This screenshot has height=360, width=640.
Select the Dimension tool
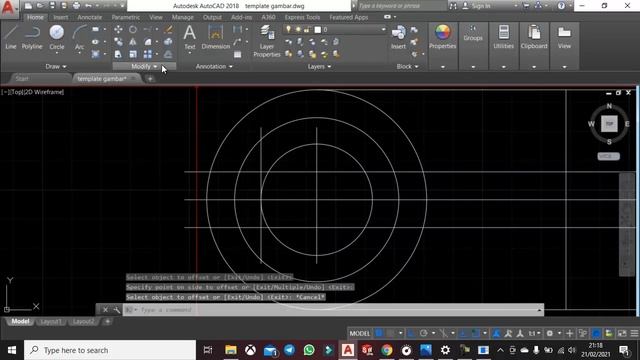pos(216,37)
